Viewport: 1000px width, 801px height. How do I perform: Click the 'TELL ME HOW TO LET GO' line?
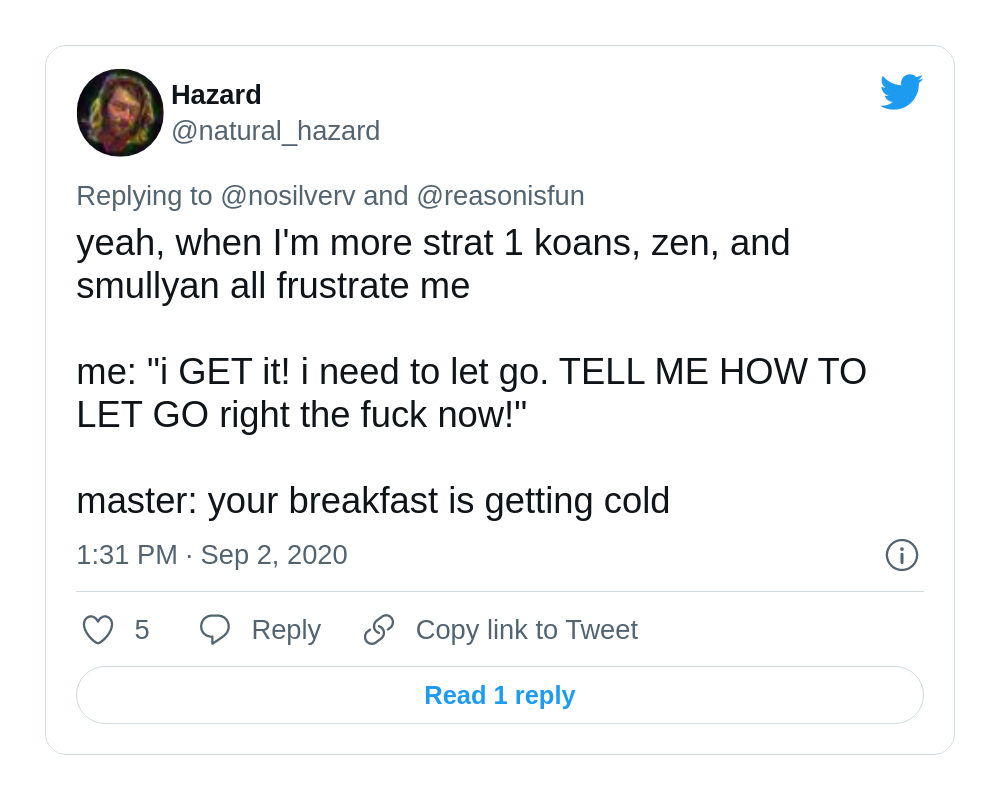(471, 393)
